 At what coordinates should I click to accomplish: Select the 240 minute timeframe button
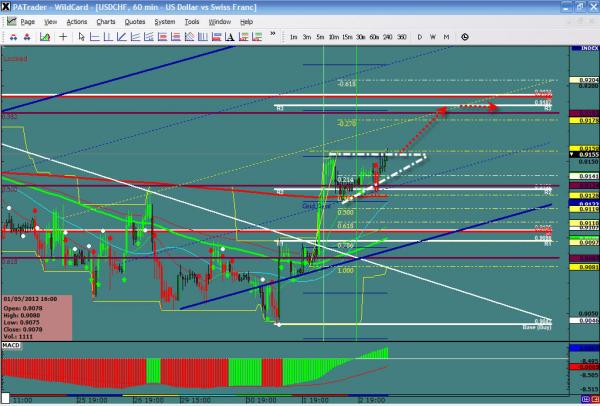coord(387,37)
